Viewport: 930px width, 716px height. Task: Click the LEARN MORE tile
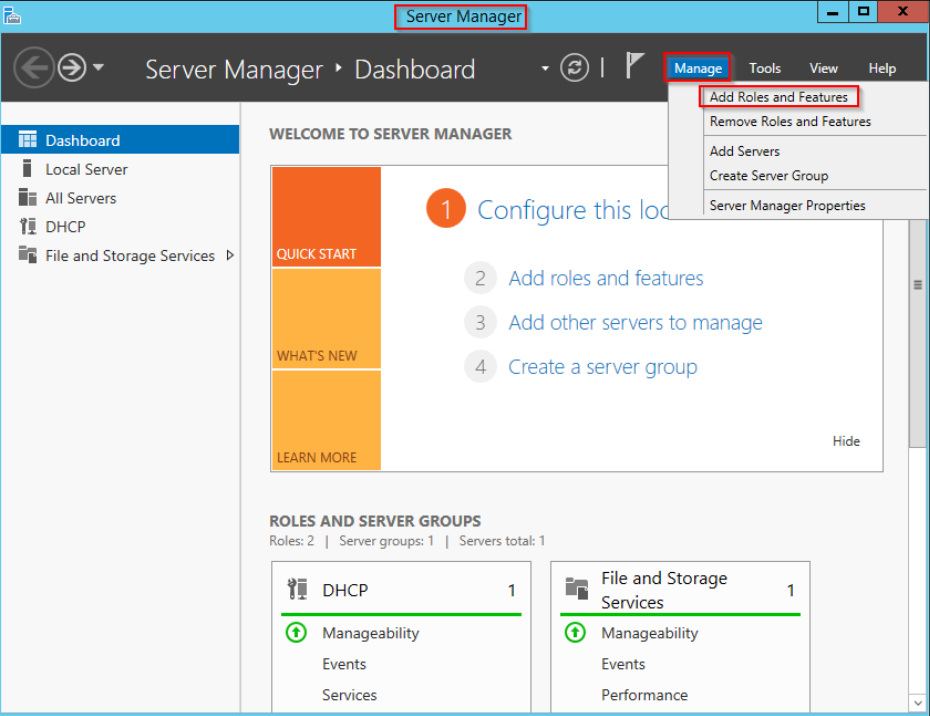click(x=326, y=420)
